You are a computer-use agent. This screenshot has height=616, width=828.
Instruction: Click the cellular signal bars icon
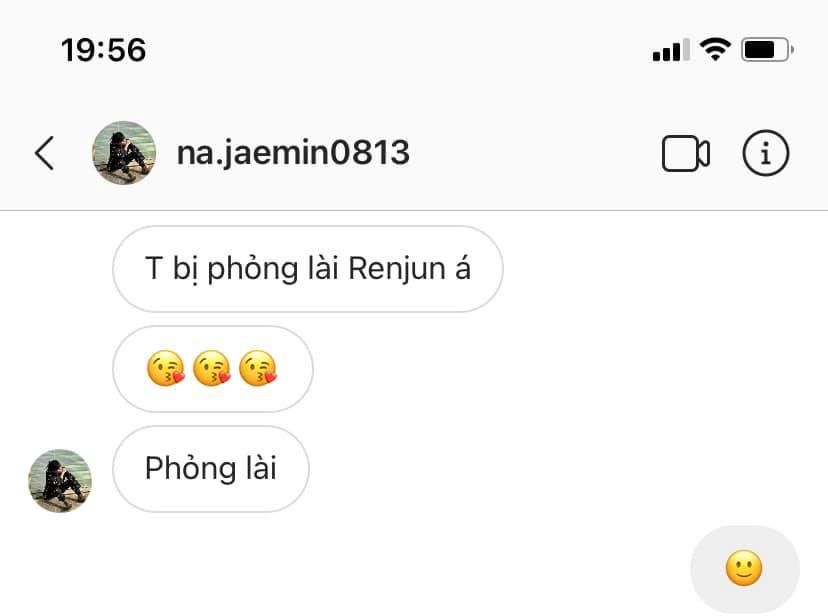click(671, 50)
